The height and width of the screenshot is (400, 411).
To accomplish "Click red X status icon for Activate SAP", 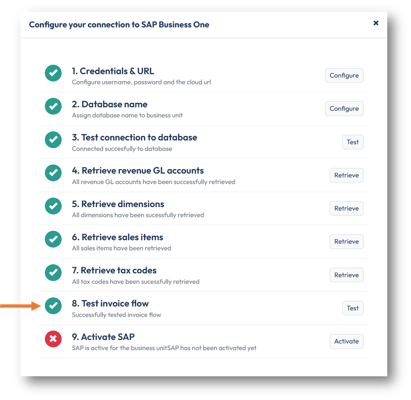I will [53, 339].
